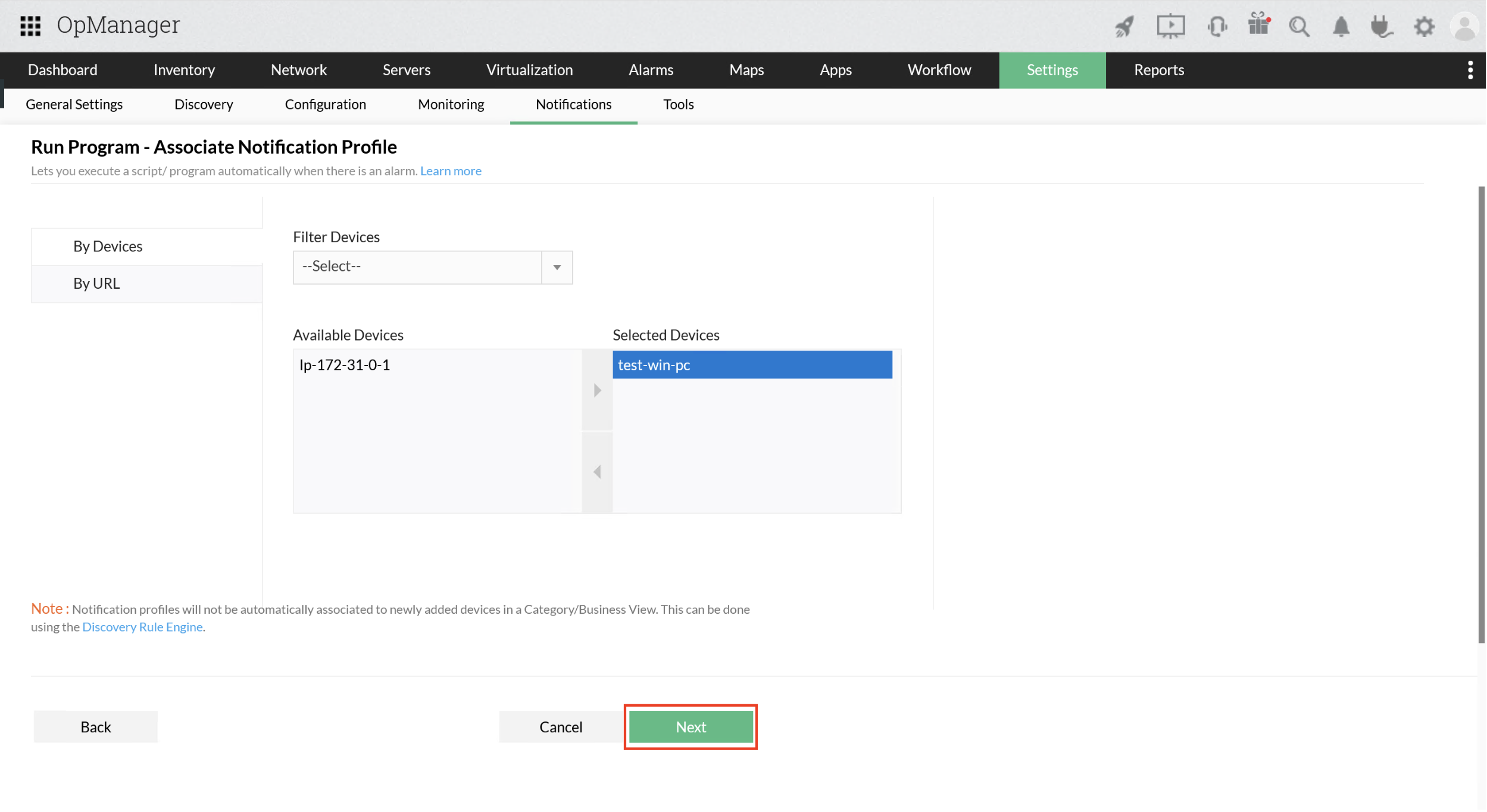Select Ip-172-31-0-1 in Available Devices
This screenshot has height=812, width=1487.
point(438,366)
